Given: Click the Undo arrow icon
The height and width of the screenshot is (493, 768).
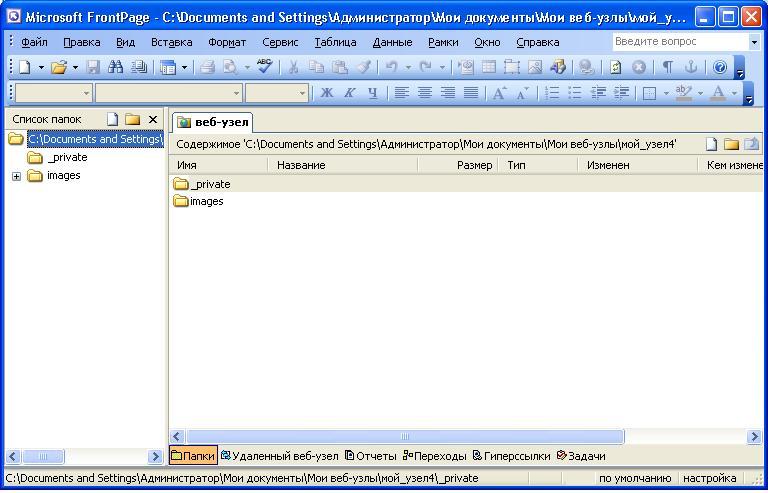Looking at the screenshot, I should tap(391, 67).
